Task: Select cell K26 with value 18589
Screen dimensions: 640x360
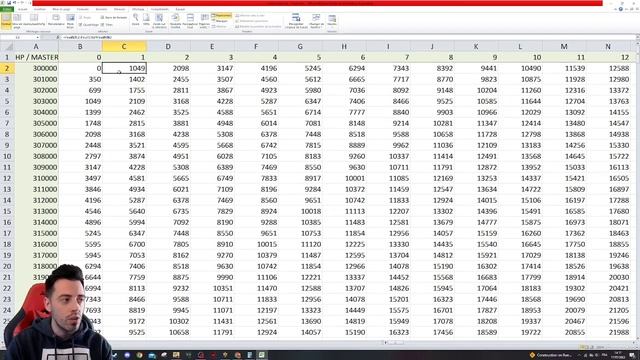Action: click(476, 332)
